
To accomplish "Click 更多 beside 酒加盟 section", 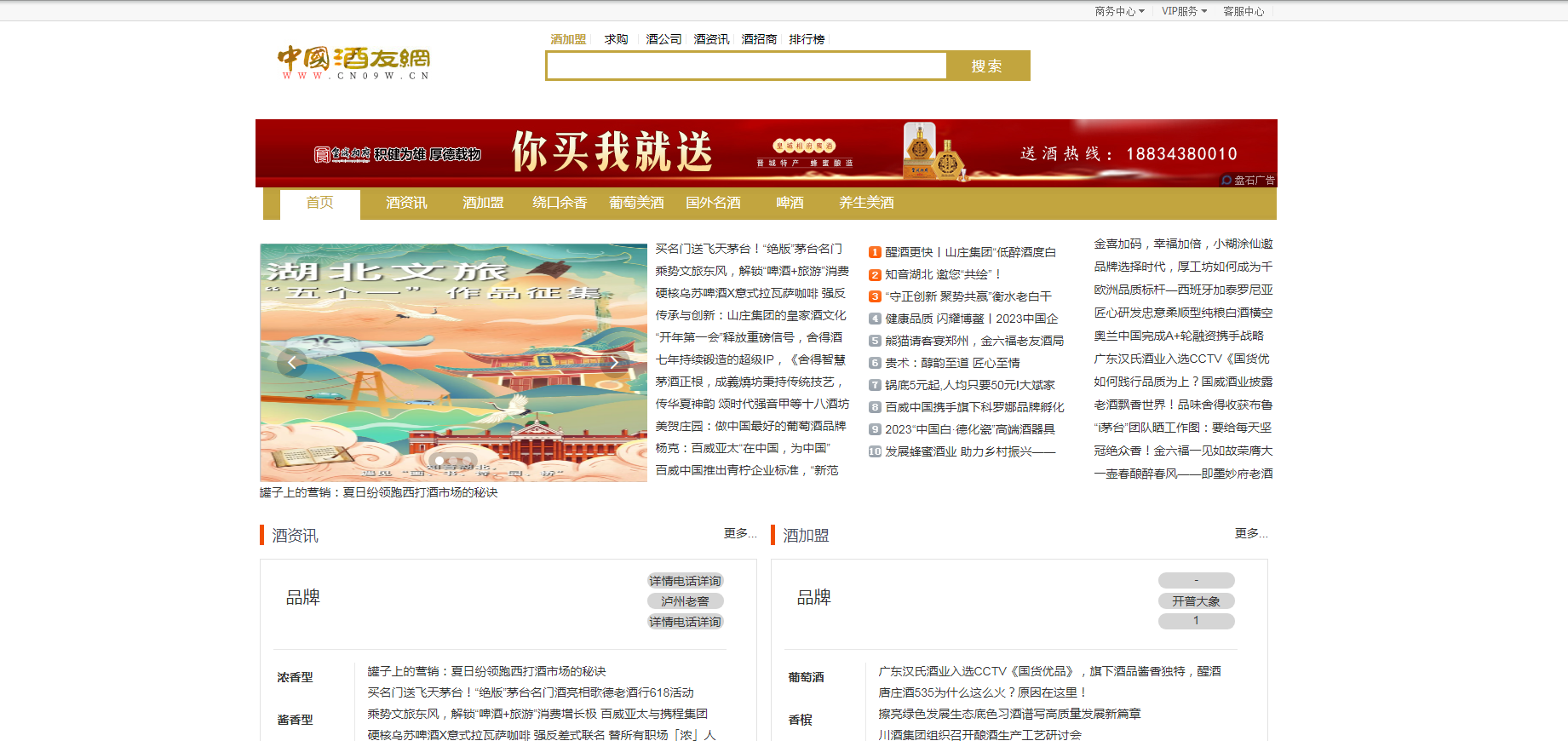I will tap(1251, 533).
